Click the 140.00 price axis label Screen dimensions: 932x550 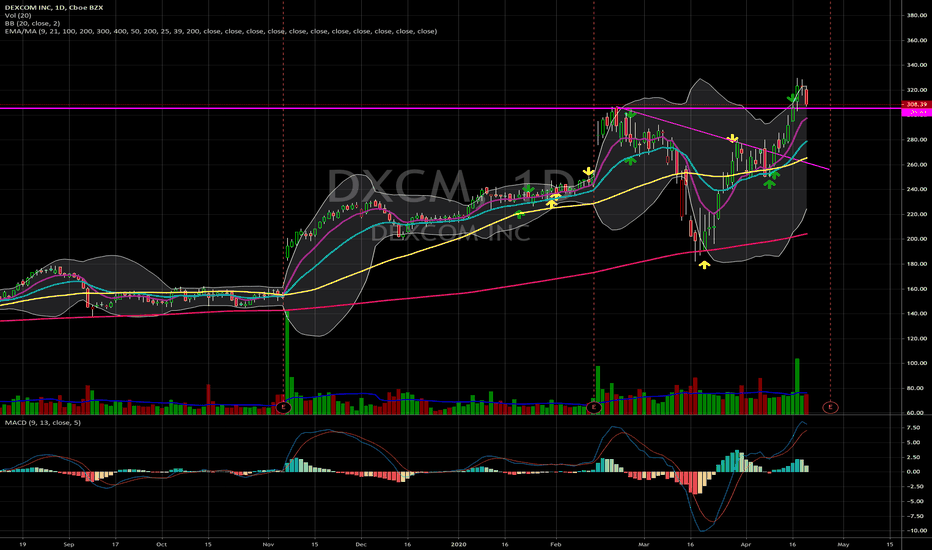click(x=917, y=313)
